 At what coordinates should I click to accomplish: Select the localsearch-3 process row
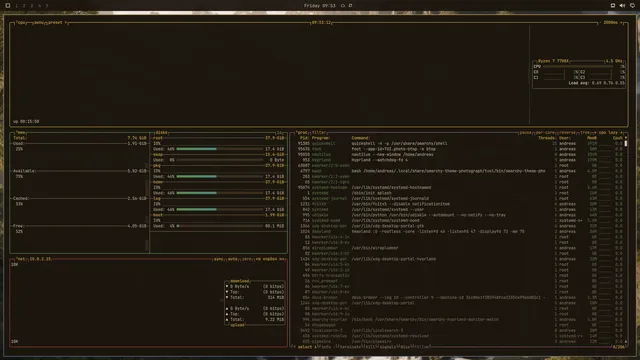tap(459, 331)
